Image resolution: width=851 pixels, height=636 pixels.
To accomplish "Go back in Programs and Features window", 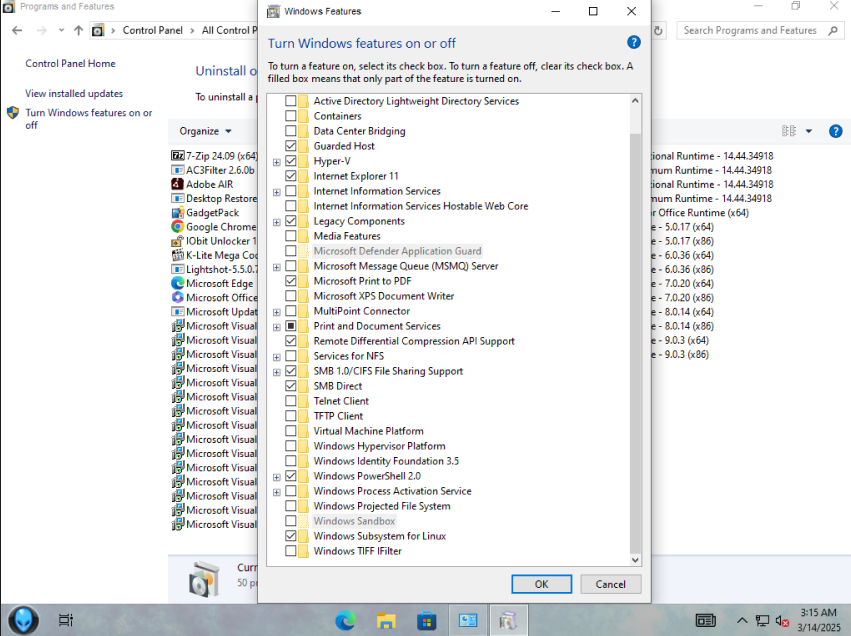I will (17, 30).
